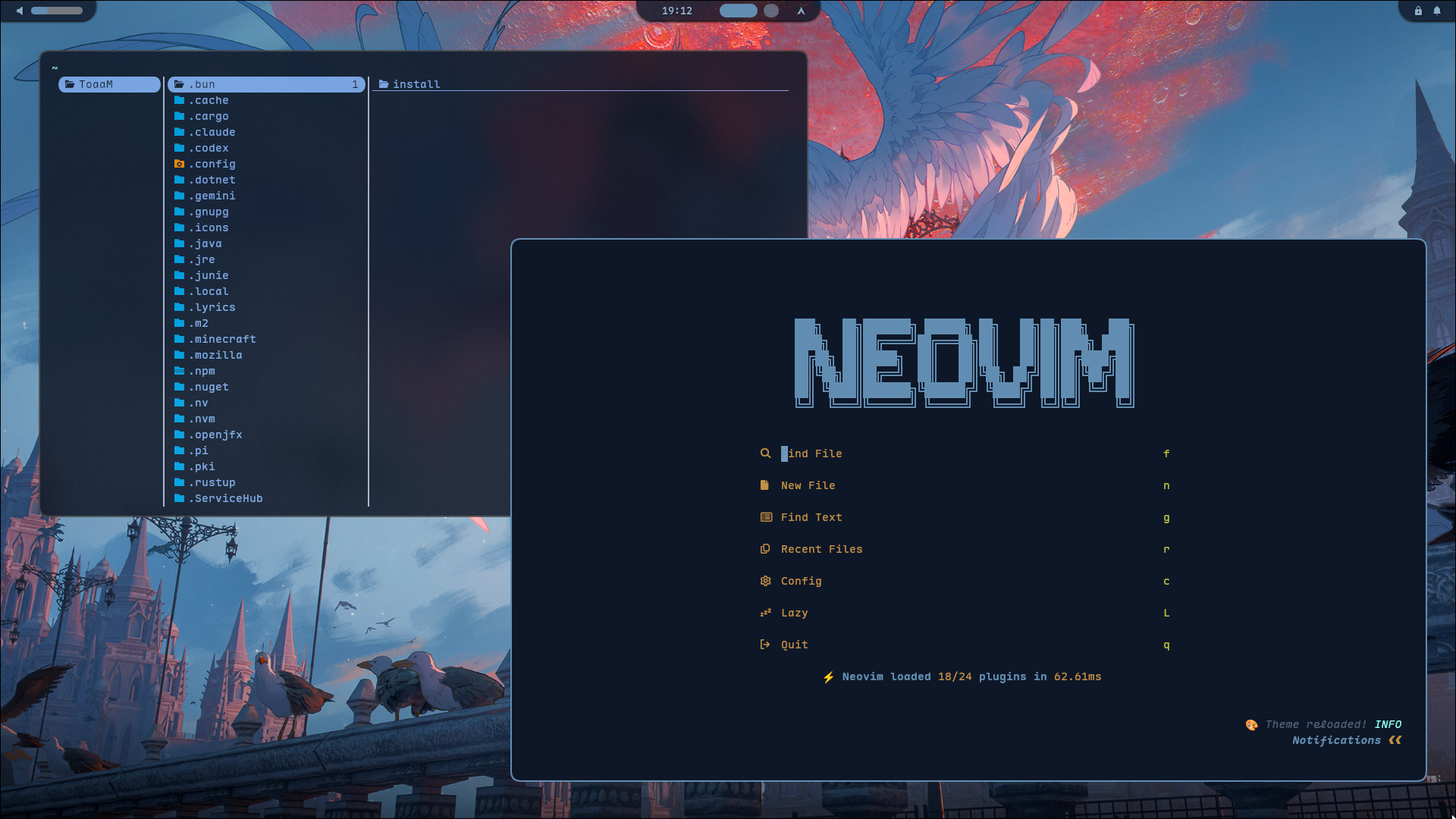Select the .pki folder row
Image resolution: width=1456 pixels, height=819 pixels.
click(x=266, y=466)
